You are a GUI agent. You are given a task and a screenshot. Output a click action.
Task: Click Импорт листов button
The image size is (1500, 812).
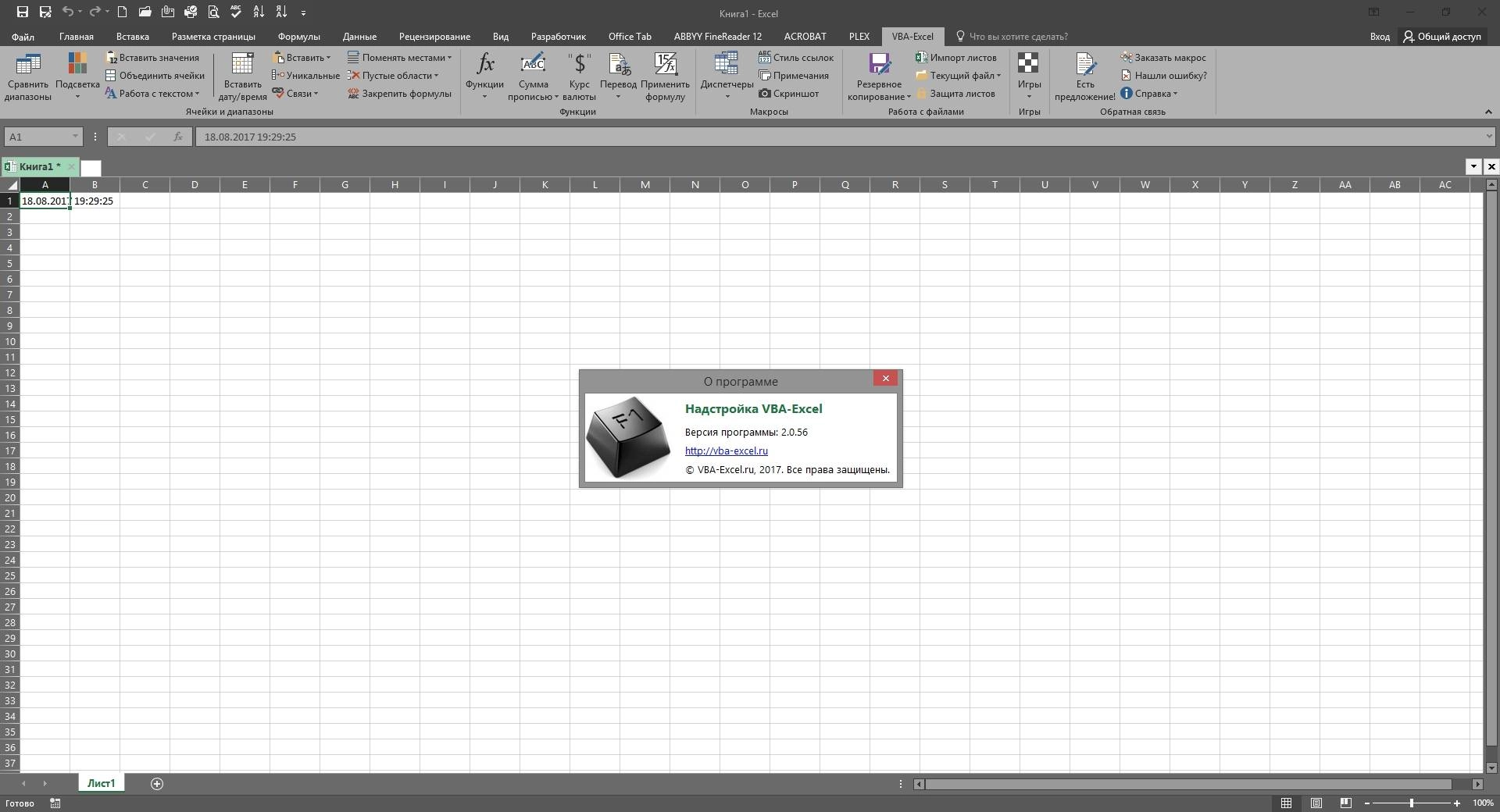[956, 58]
